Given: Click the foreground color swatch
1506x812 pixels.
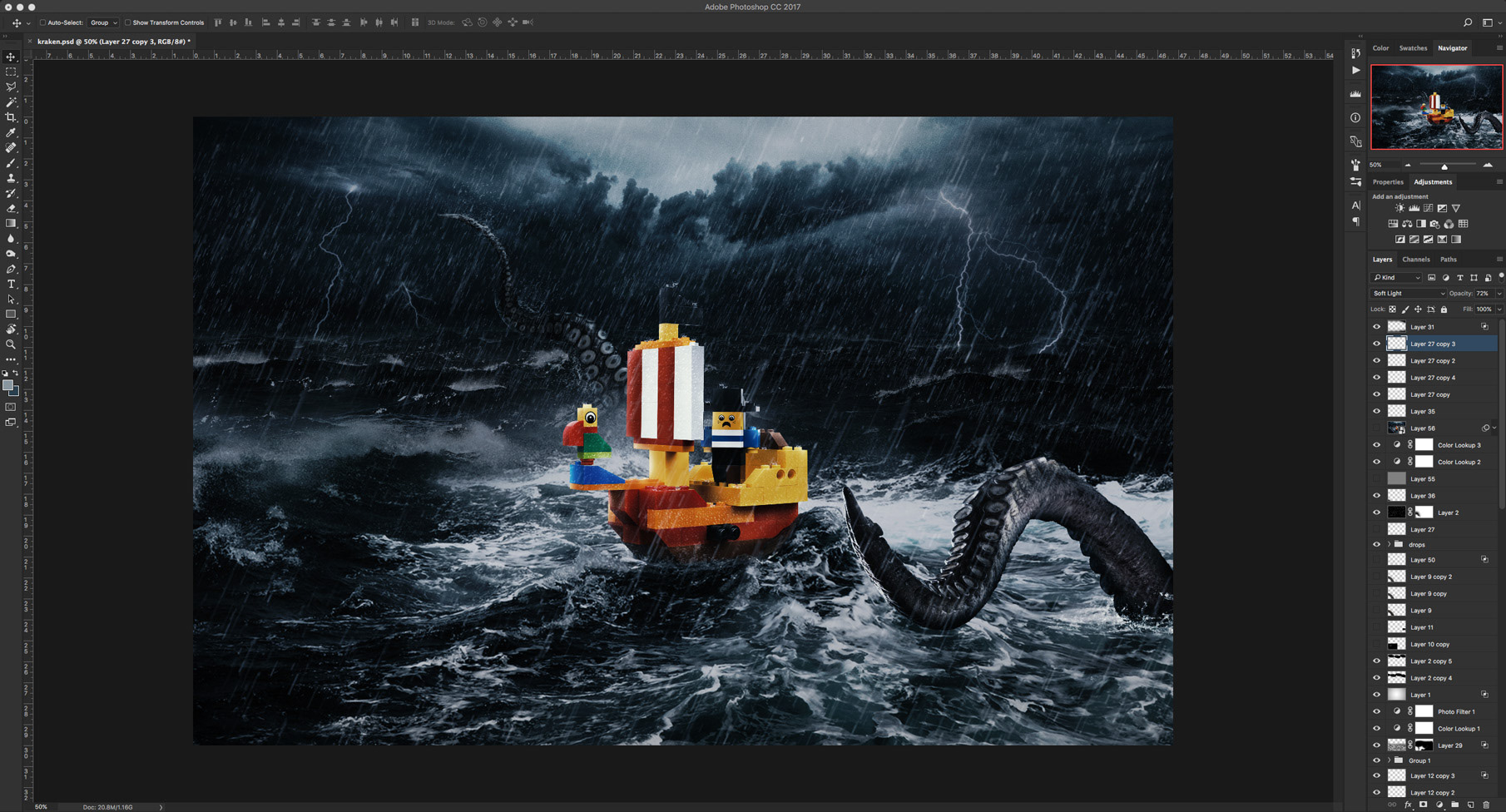Looking at the screenshot, I should tap(7, 385).
